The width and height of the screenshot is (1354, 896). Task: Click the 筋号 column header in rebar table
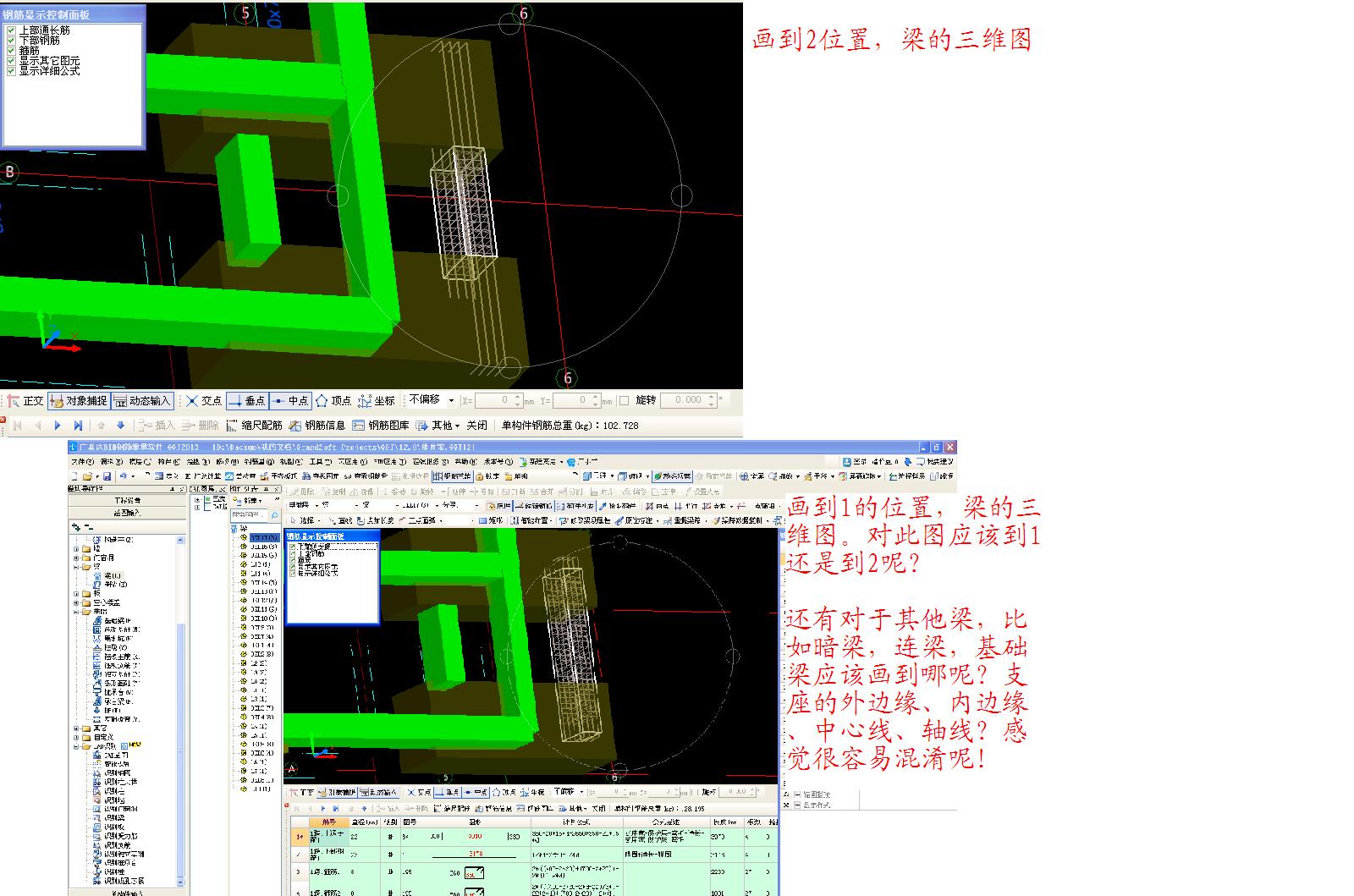pyautogui.click(x=328, y=822)
